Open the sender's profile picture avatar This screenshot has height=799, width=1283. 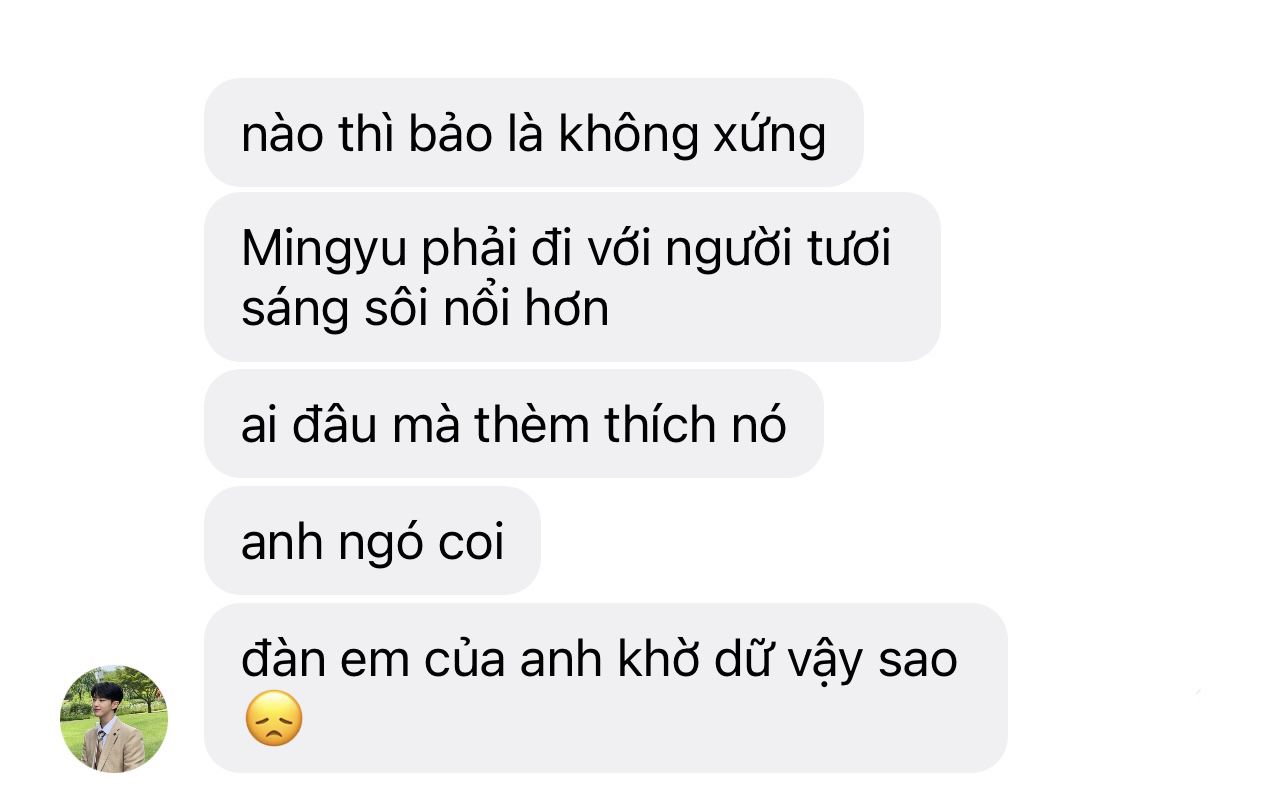coord(114,719)
